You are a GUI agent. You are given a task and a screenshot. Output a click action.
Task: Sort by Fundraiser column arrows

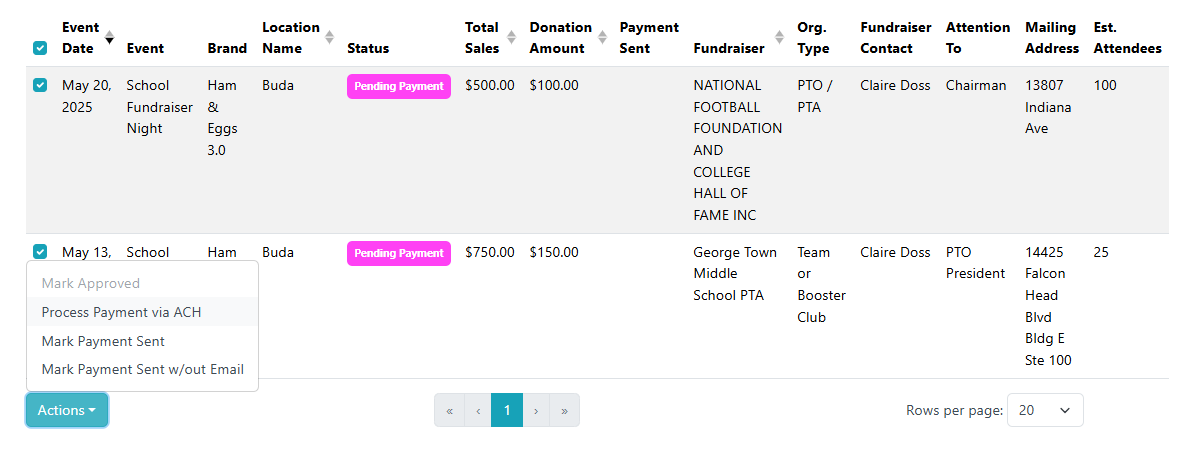[x=776, y=48]
